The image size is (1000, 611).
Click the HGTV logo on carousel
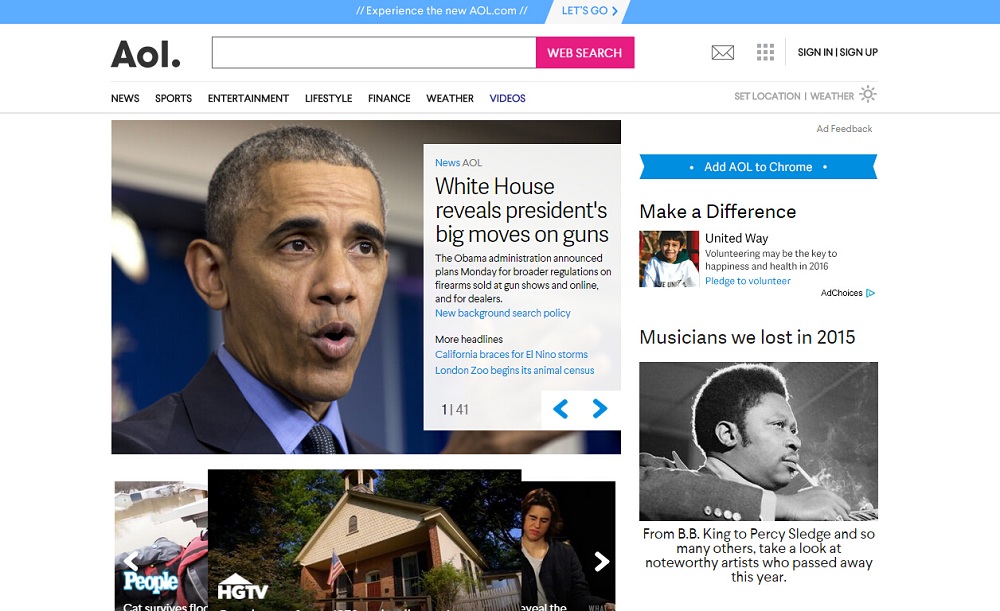click(x=242, y=587)
